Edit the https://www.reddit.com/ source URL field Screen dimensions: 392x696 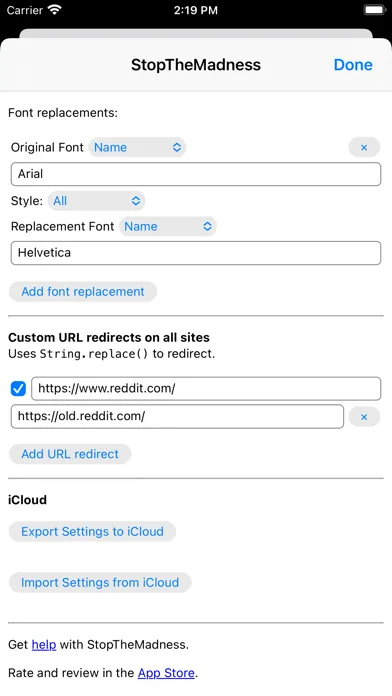(x=206, y=389)
